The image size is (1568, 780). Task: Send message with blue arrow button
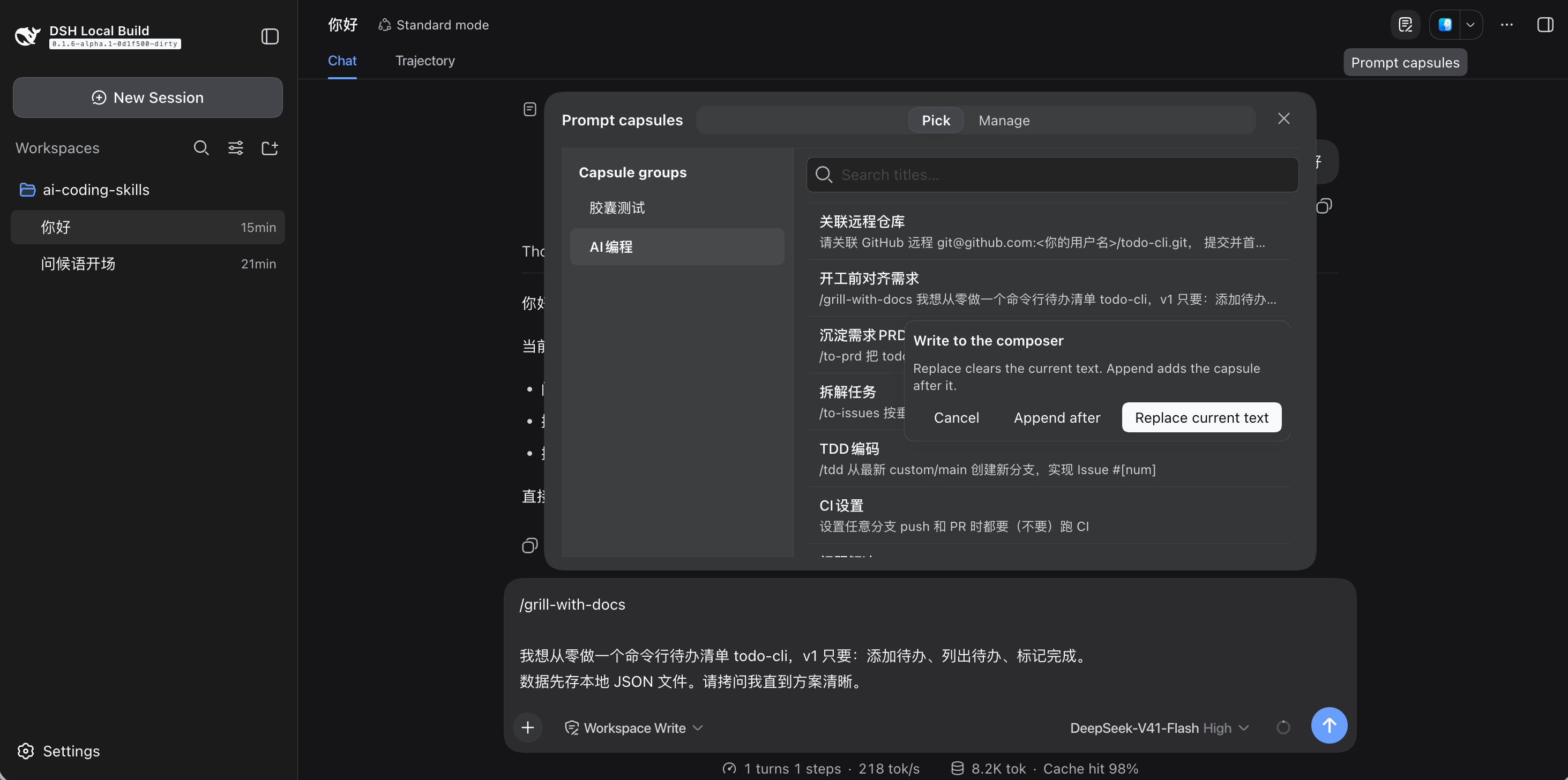pos(1329,725)
